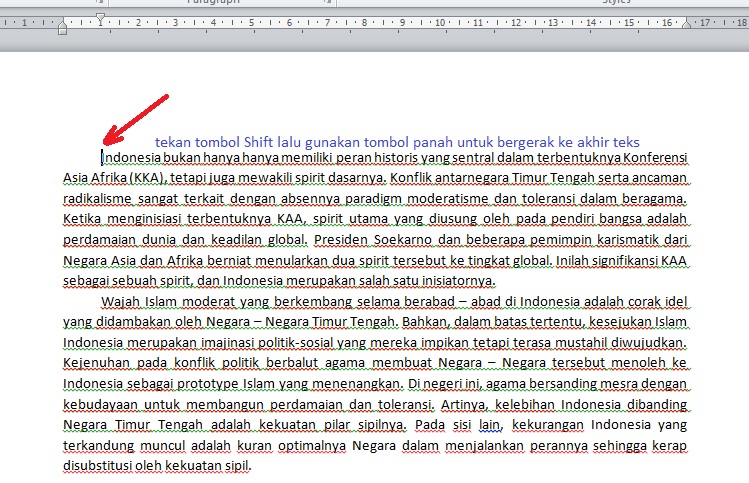Click the word "karismatik"
The width and height of the screenshot is (749, 483).
coord(628,239)
